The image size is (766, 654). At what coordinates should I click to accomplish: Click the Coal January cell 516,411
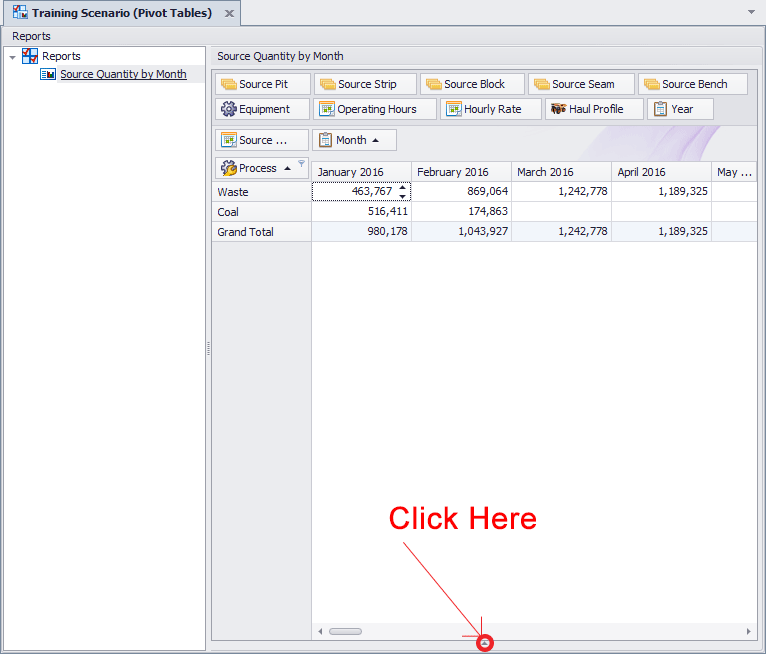click(x=362, y=211)
